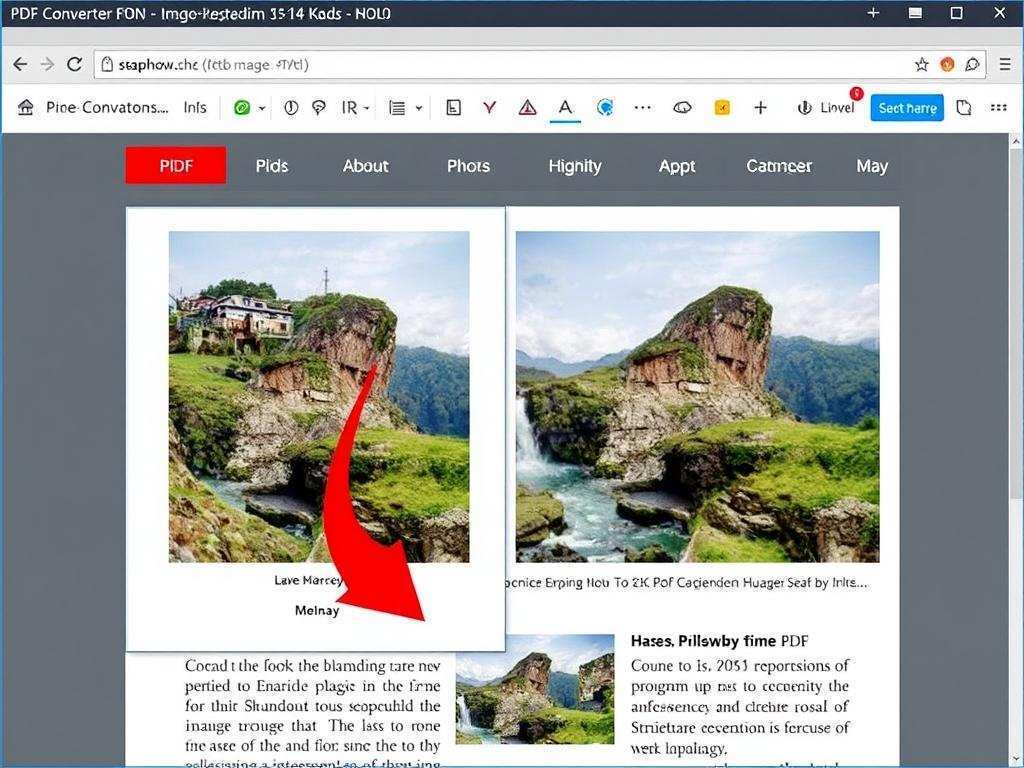Click the clock-shaped toolbar icon

(291, 108)
